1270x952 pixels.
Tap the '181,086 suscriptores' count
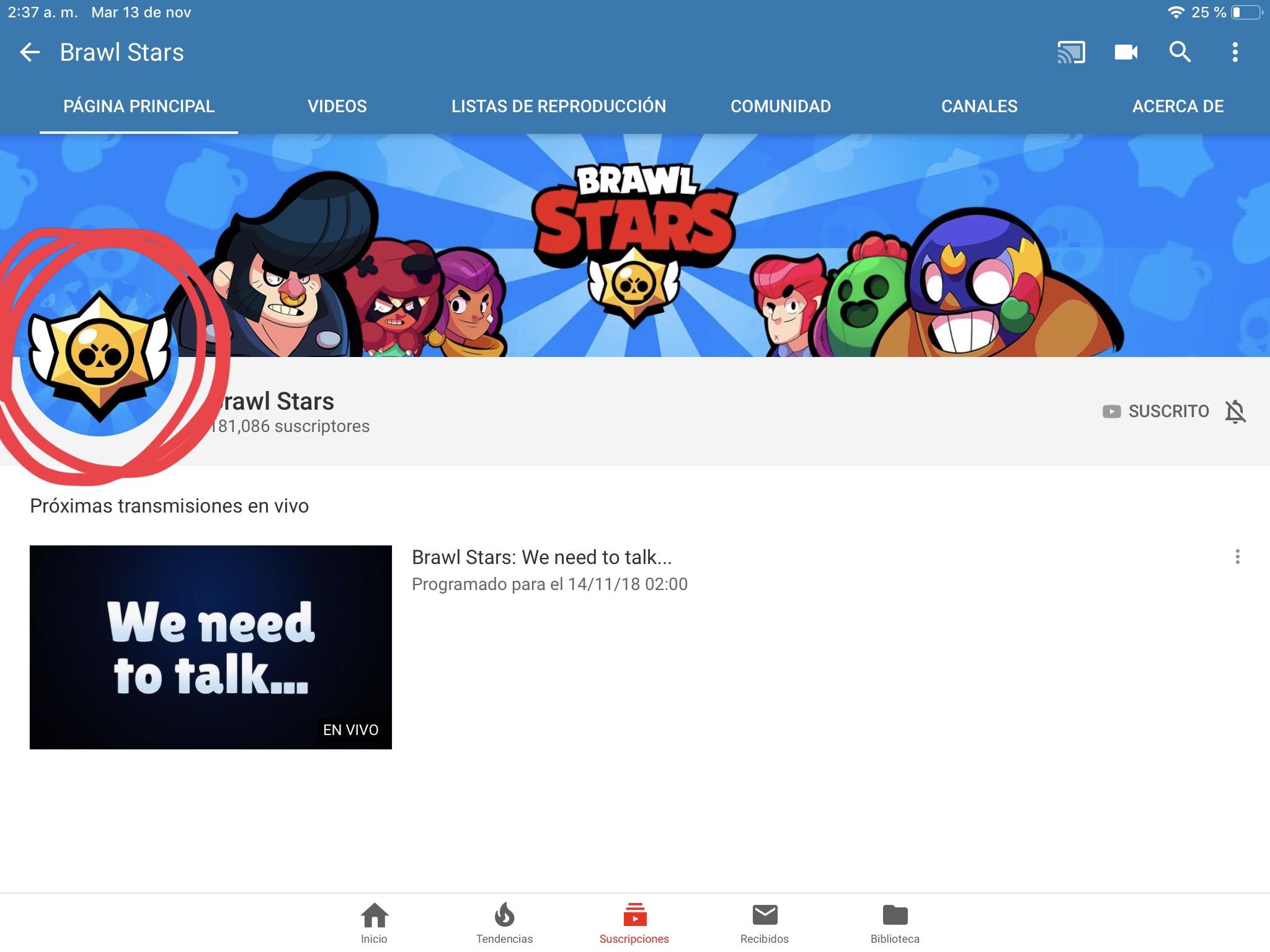click(290, 426)
